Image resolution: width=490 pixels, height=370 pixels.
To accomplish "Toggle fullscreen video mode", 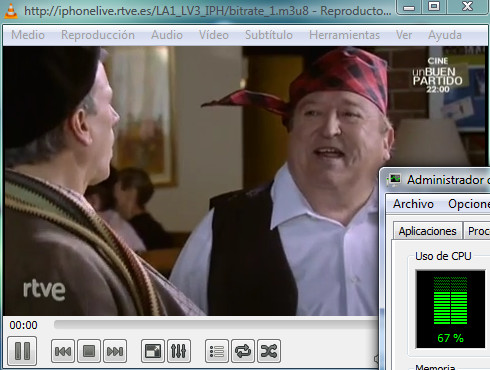I will [153, 351].
